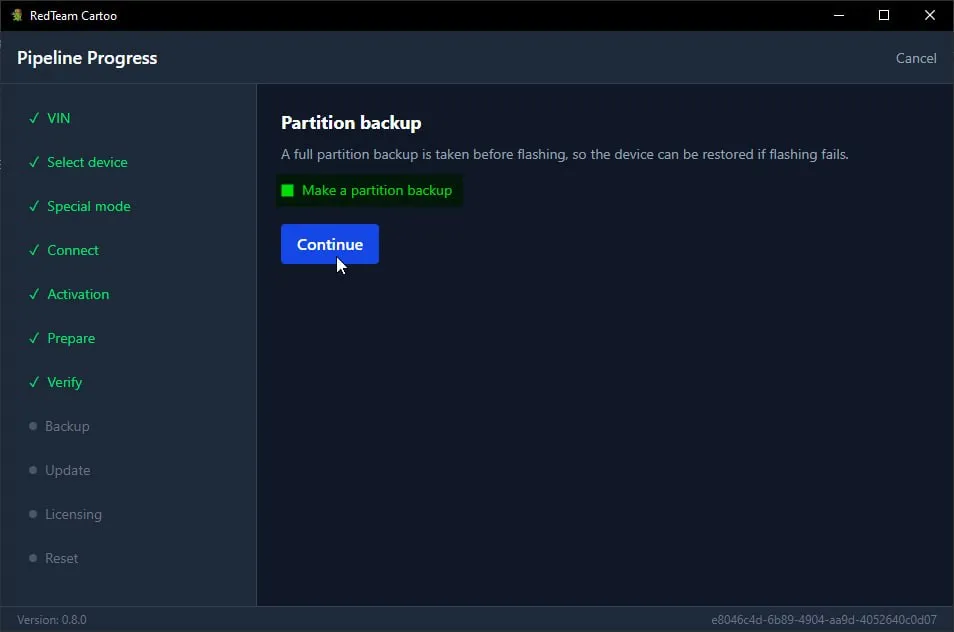This screenshot has width=954, height=632.
Task: Click the pending dot beside Licensing
Action: [33, 514]
